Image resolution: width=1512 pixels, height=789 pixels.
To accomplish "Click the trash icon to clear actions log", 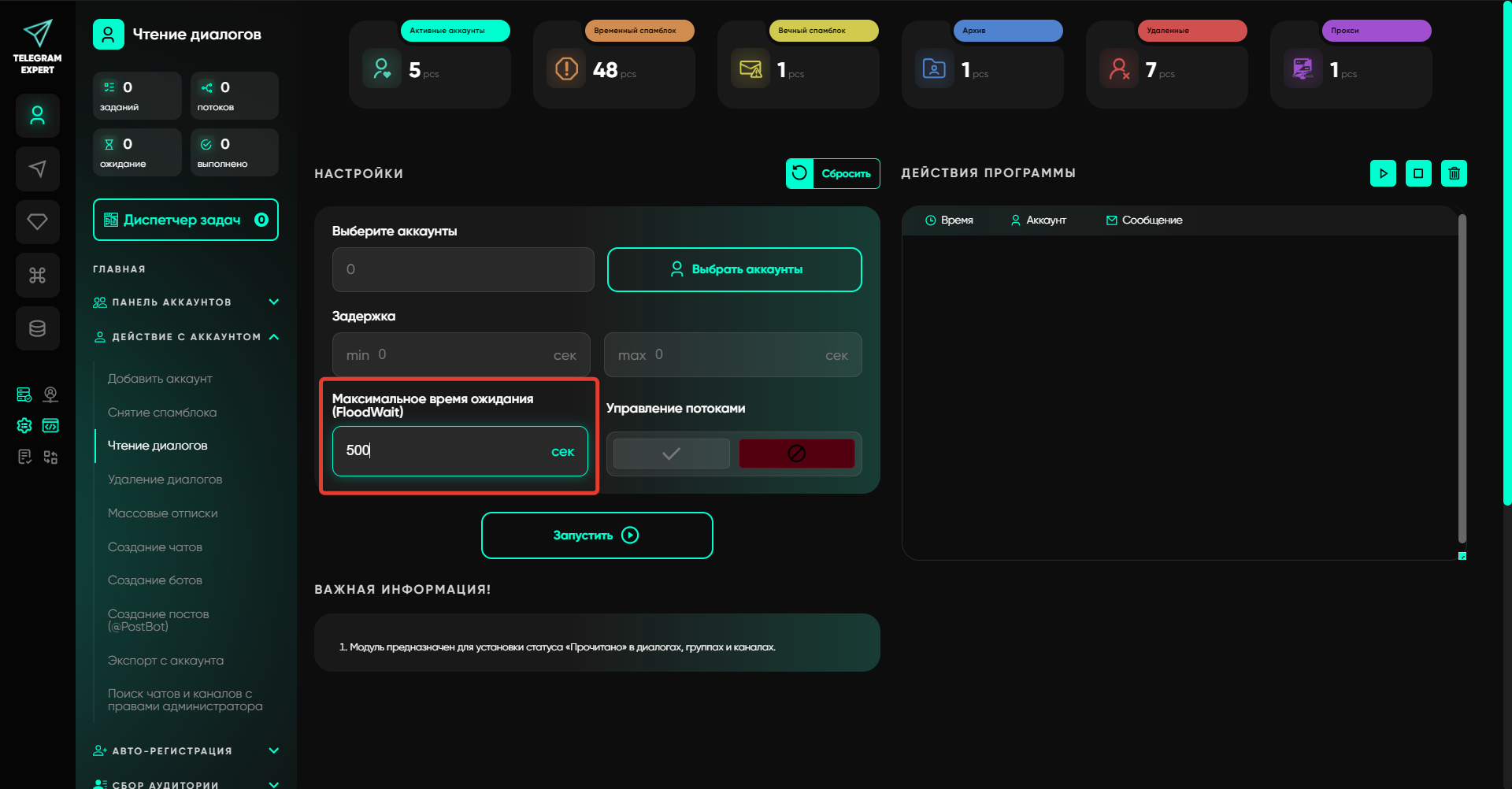I will point(1454,173).
